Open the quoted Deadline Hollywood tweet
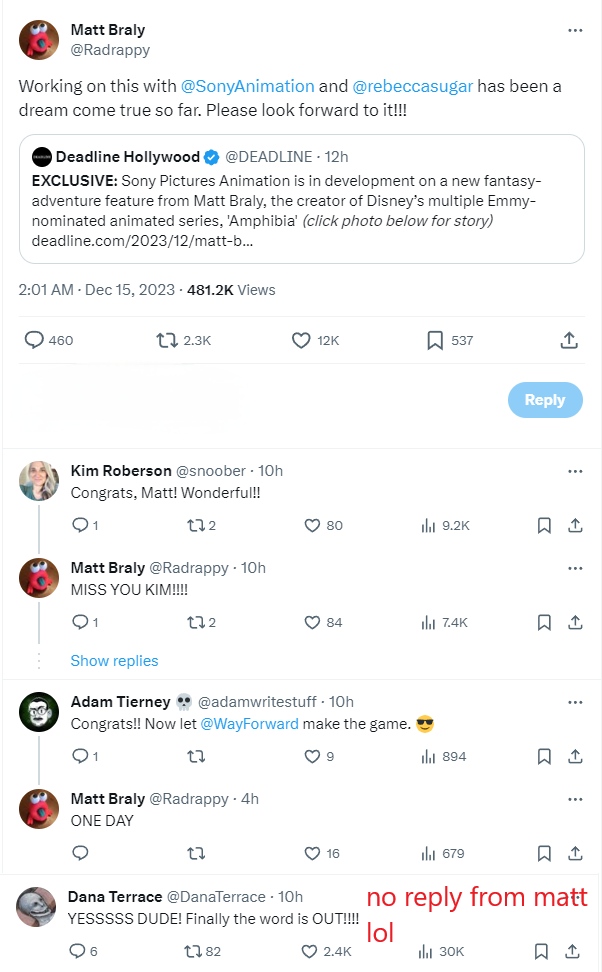Viewport: 602px width, 972px height. [x=301, y=199]
